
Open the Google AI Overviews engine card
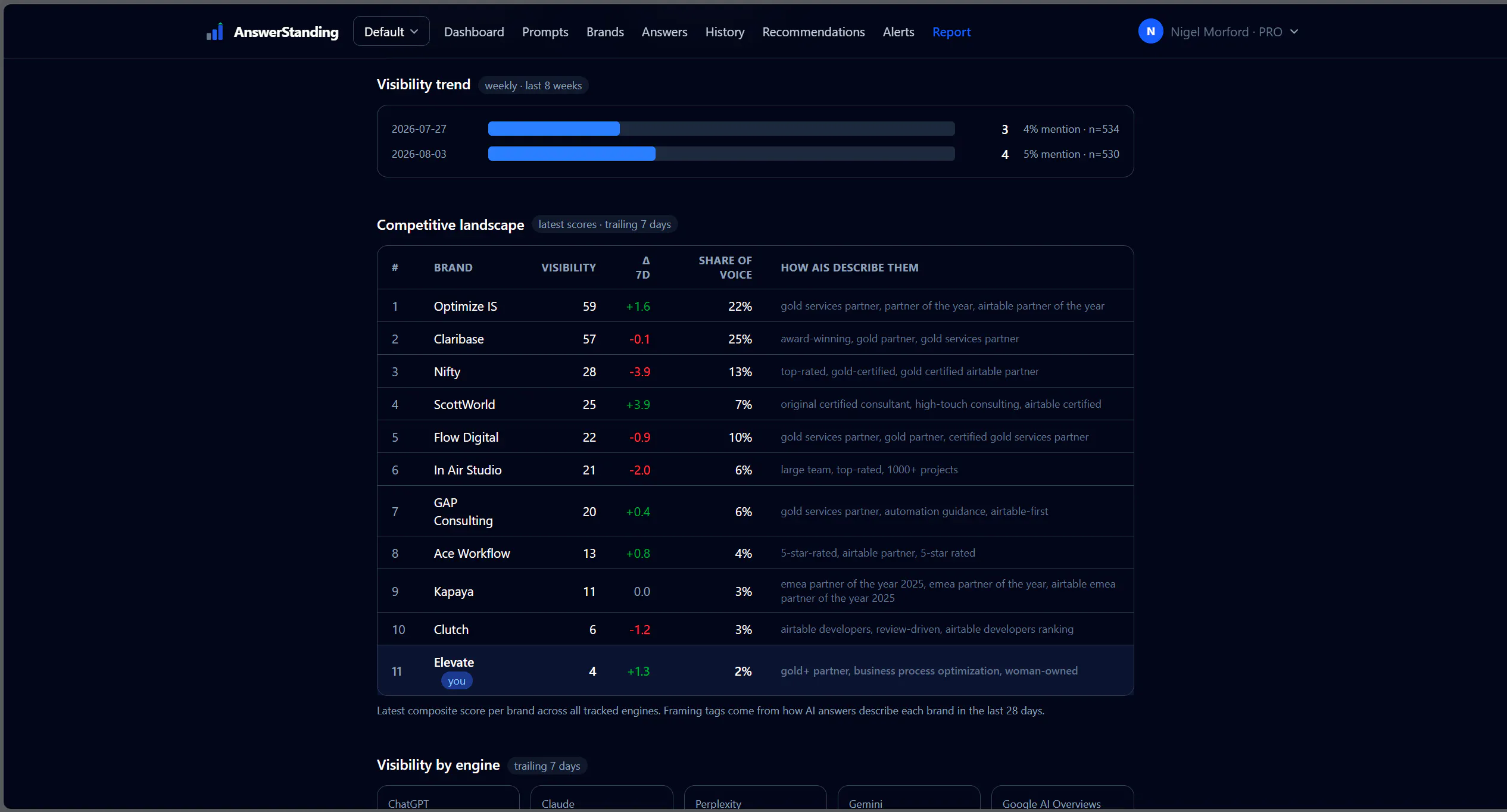pyautogui.click(x=1062, y=798)
